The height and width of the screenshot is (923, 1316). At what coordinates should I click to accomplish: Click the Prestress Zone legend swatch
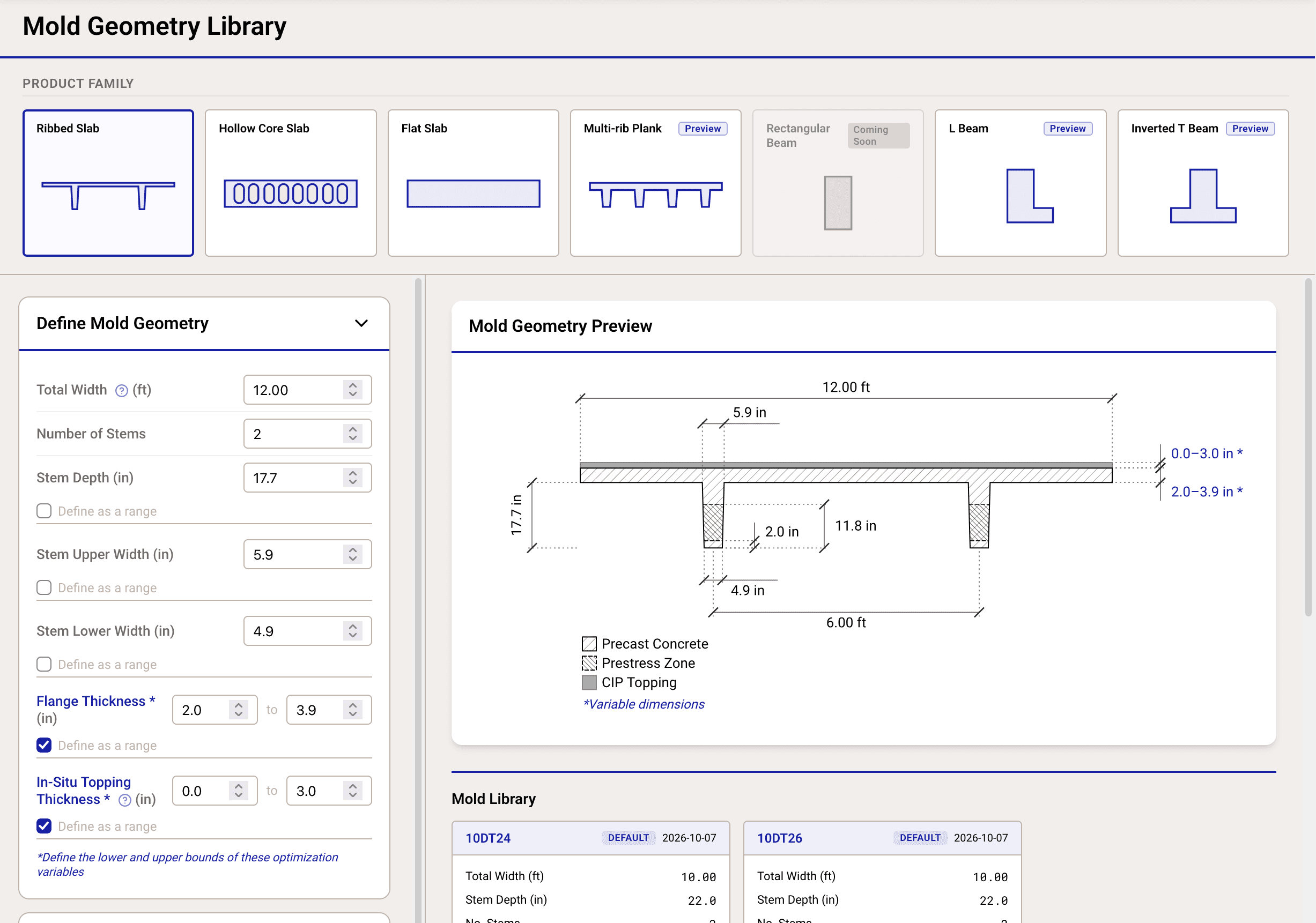589,663
